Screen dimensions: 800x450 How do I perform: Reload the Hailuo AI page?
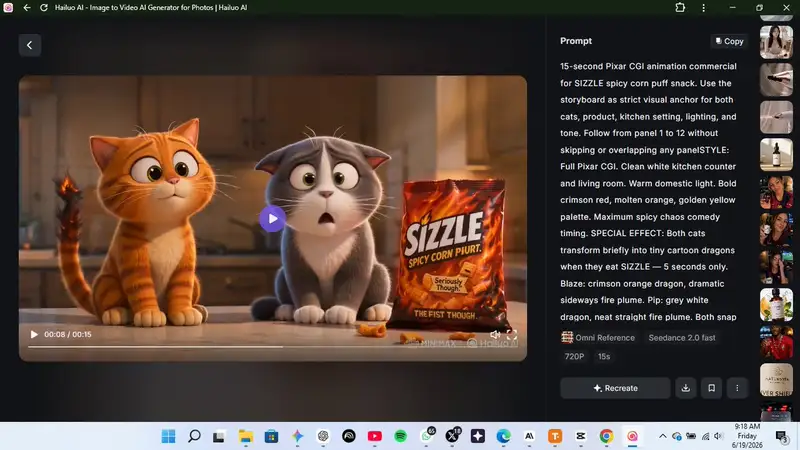[44, 8]
